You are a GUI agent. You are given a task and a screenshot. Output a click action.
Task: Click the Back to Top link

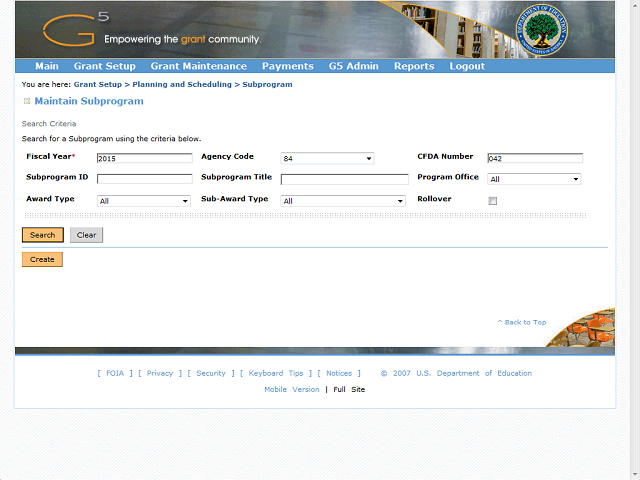pos(522,322)
